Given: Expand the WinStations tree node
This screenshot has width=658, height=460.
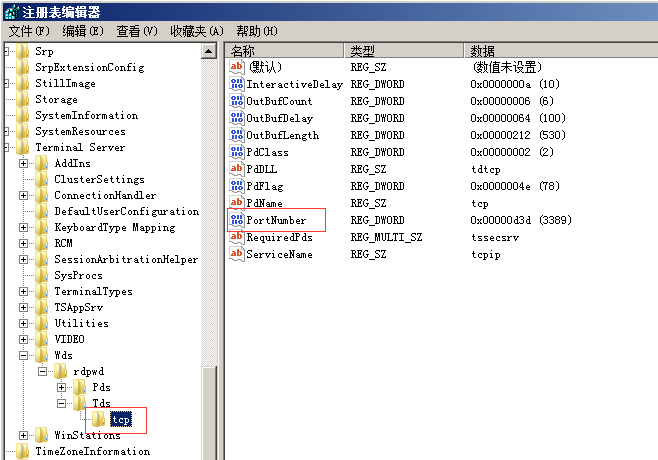Looking at the screenshot, I should (x=24, y=435).
